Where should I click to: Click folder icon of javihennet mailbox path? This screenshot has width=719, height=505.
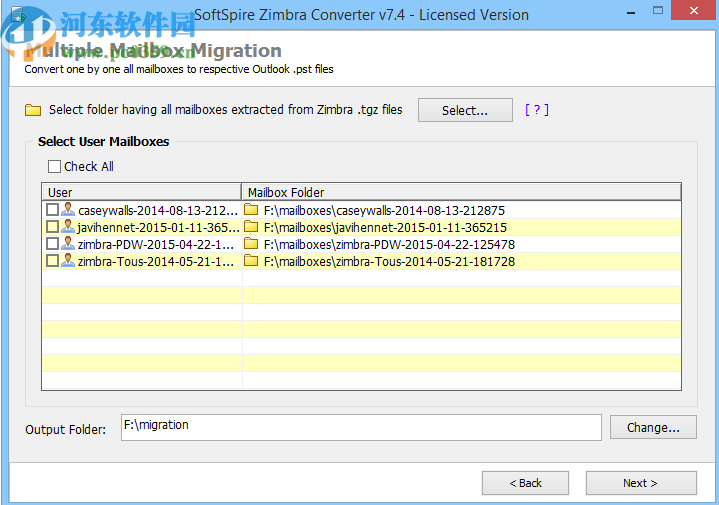251,227
